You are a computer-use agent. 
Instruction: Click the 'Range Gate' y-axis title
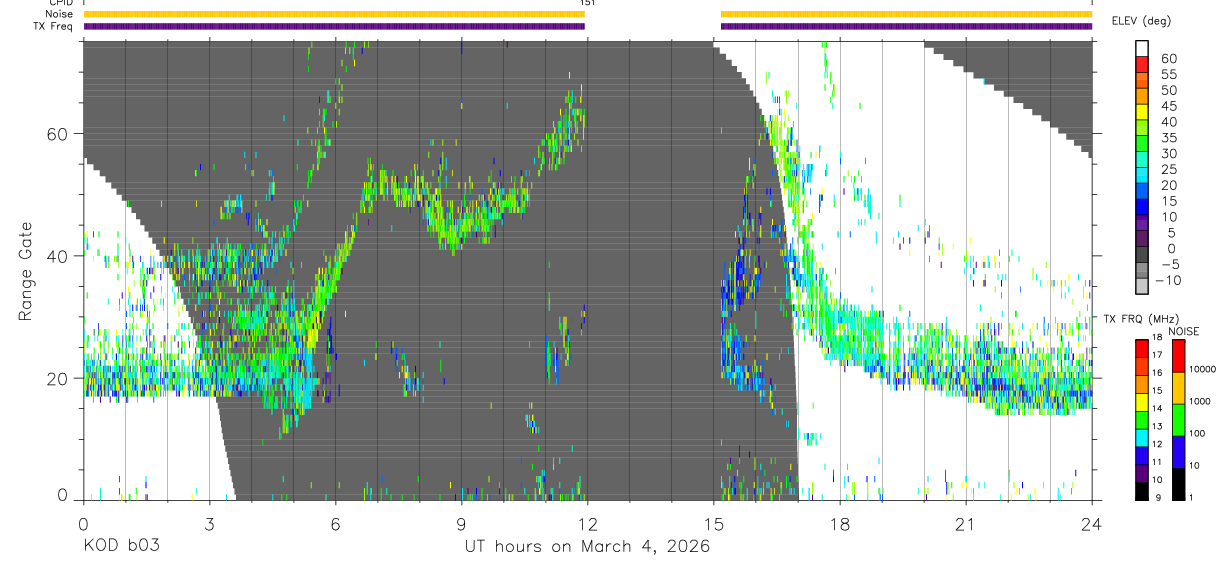click(27, 270)
